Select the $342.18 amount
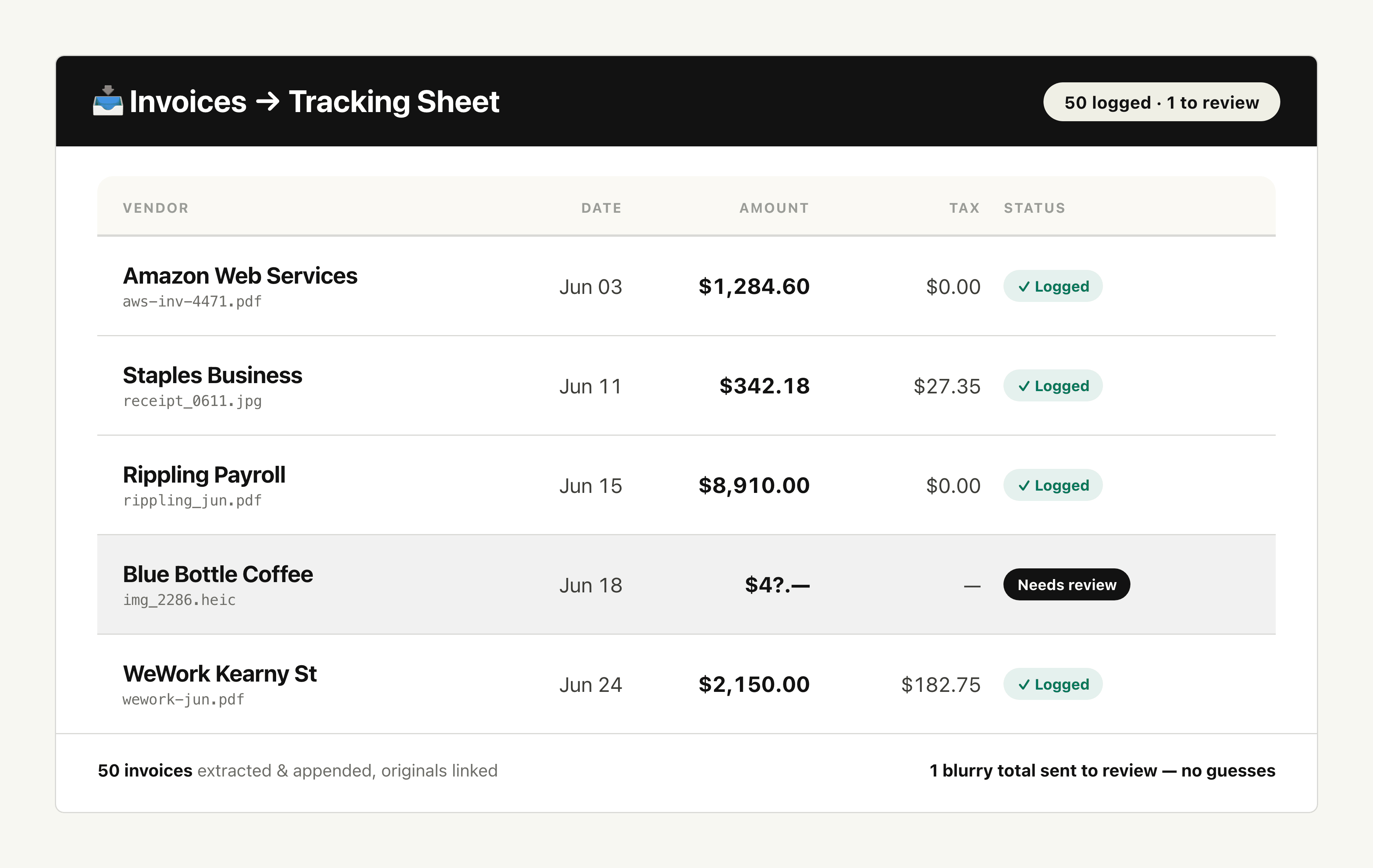1373x868 pixels. [x=764, y=387]
